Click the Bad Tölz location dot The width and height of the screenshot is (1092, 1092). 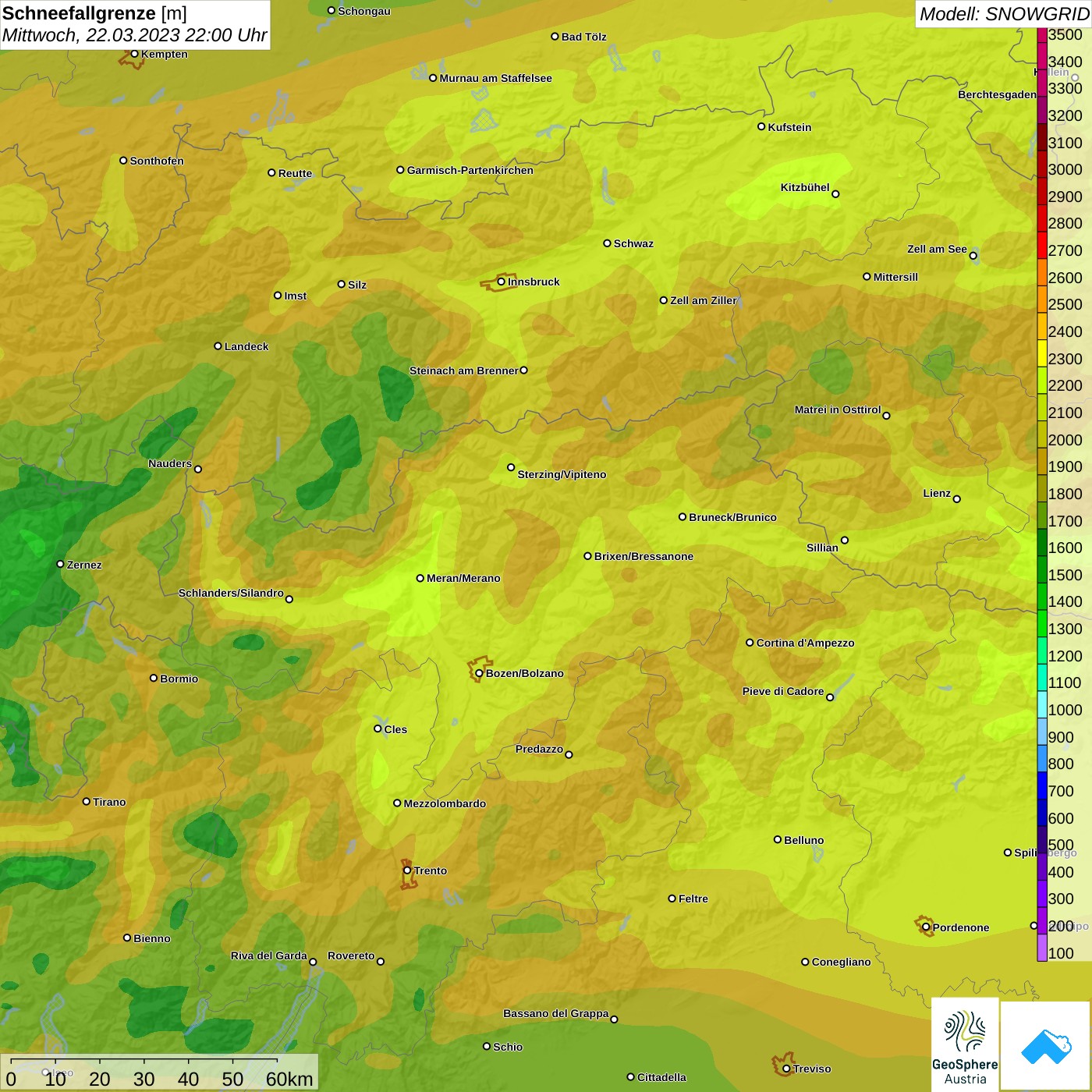555,37
